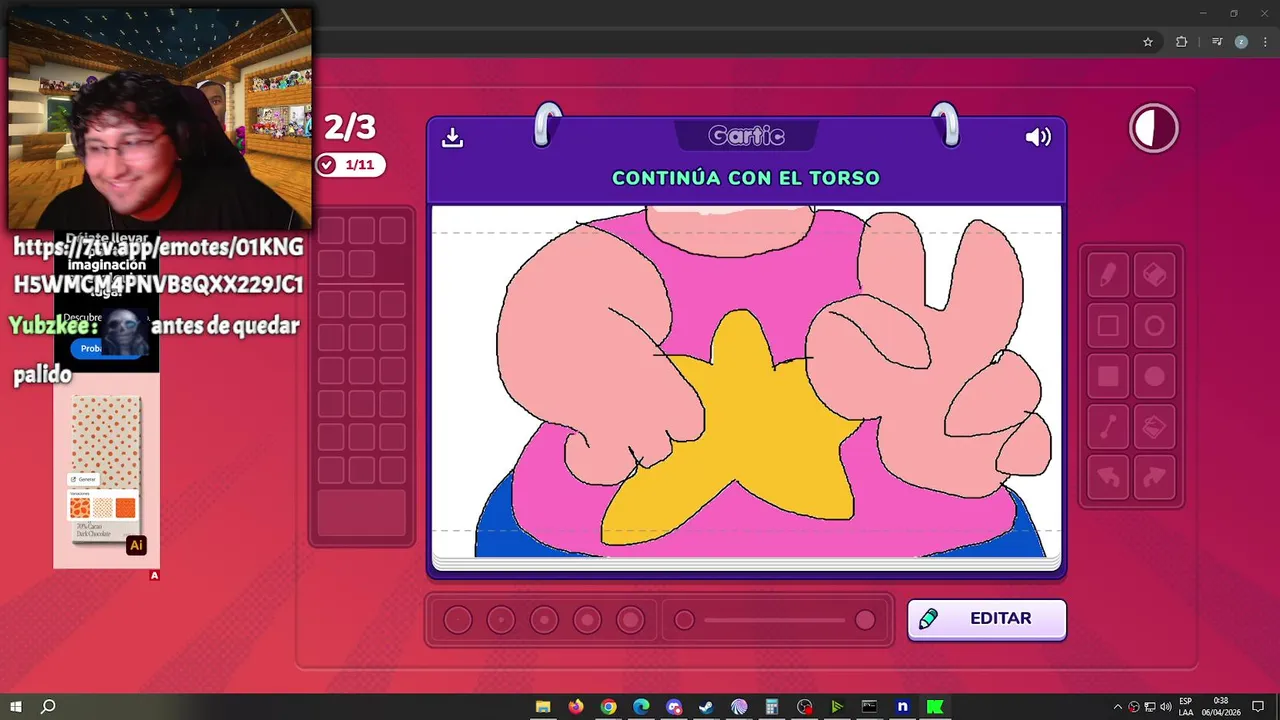Open the taskbar clock showing 0:38
The height and width of the screenshot is (720, 1280).
pos(1221,707)
